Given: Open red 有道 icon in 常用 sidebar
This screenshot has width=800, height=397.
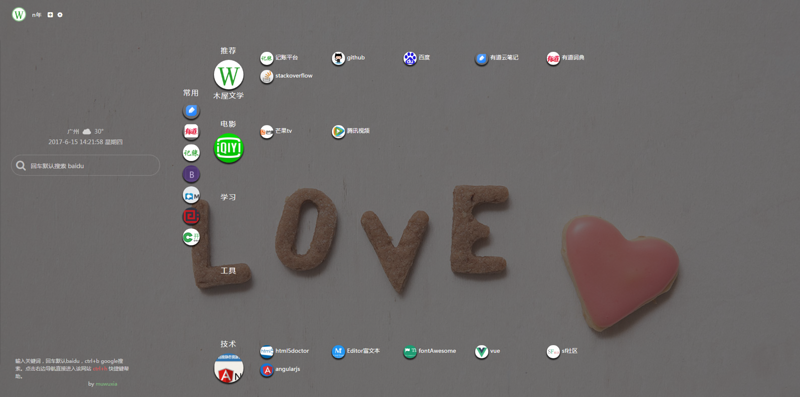Looking at the screenshot, I should (191, 132).
